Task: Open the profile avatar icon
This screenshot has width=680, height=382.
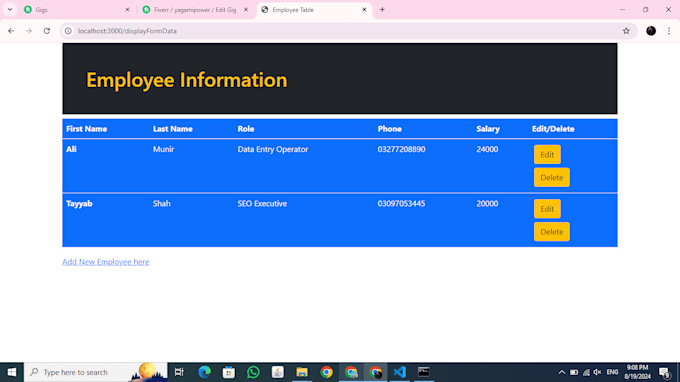Action: pos(651,31)
